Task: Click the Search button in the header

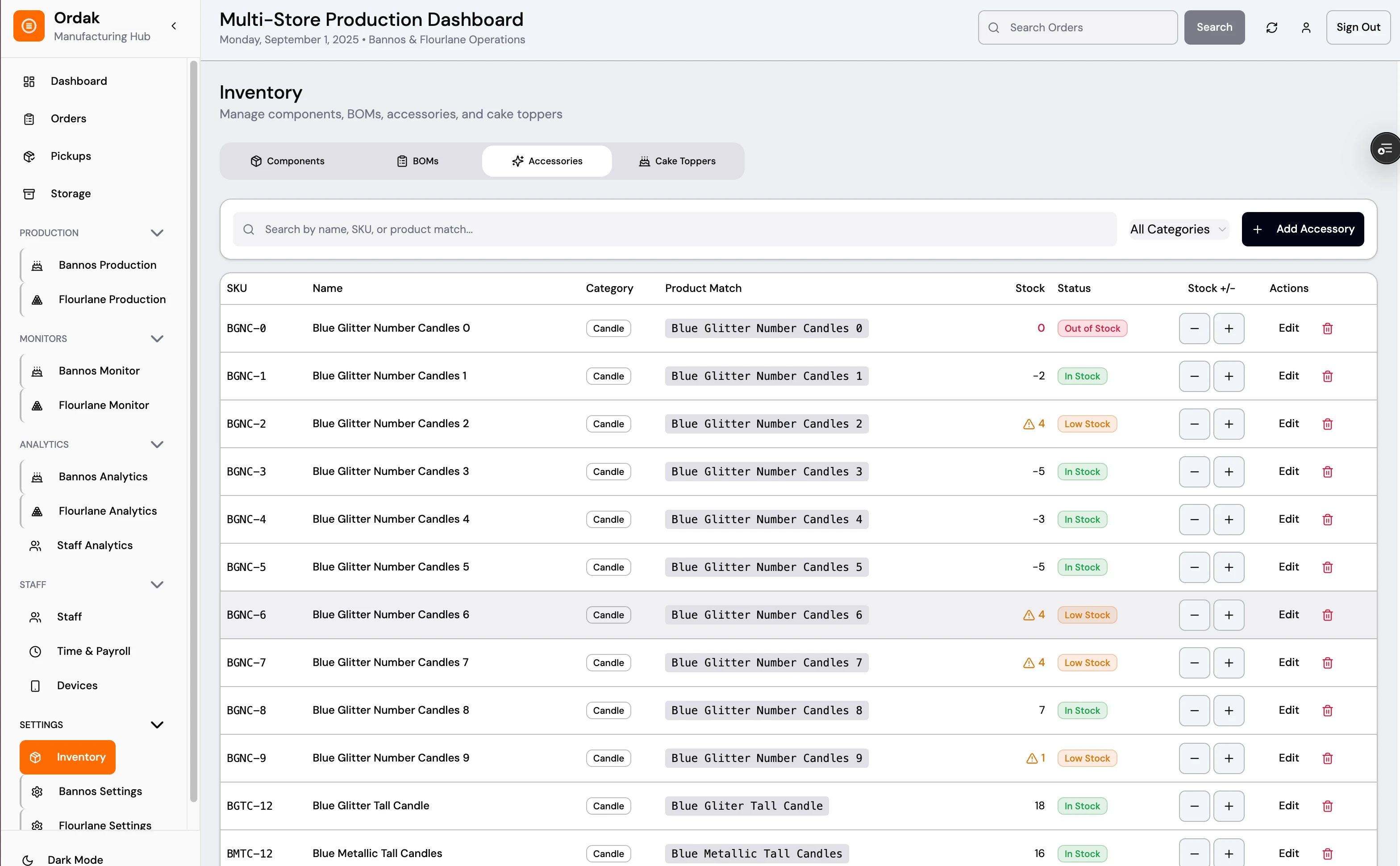Action: [x=1214, y=28]
